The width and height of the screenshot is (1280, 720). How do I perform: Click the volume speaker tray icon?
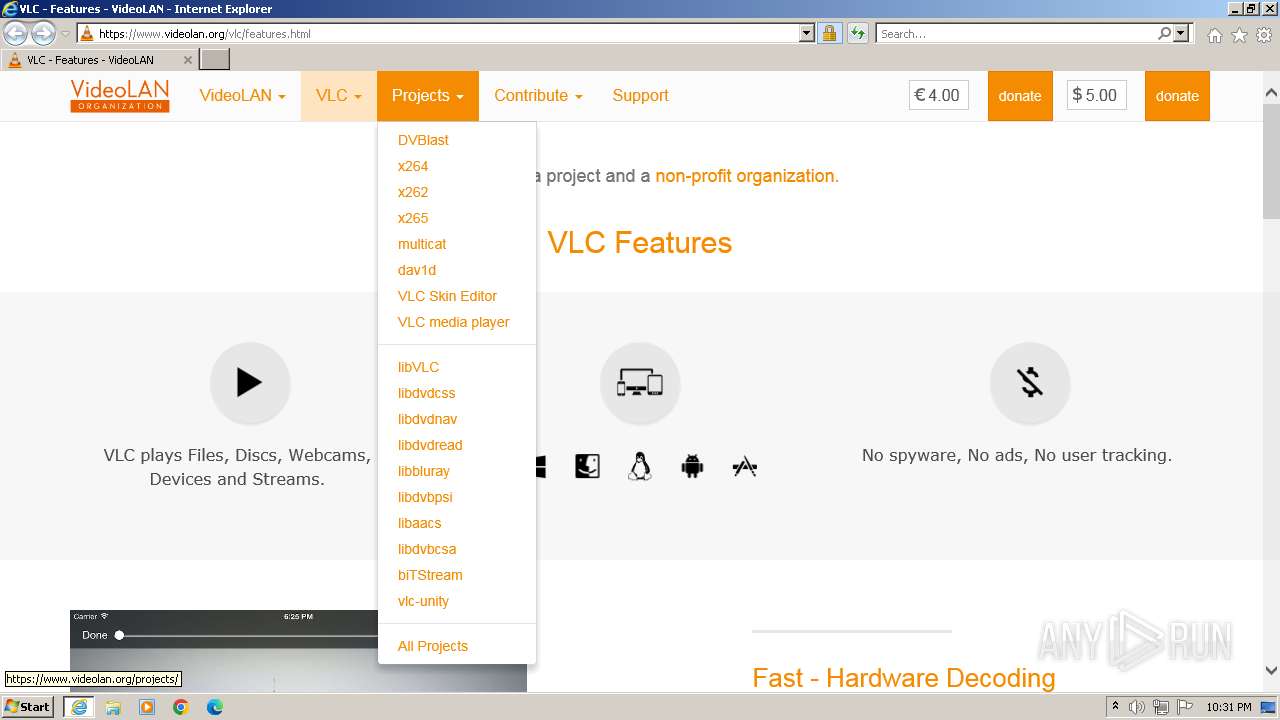(x=1137, y=707)
